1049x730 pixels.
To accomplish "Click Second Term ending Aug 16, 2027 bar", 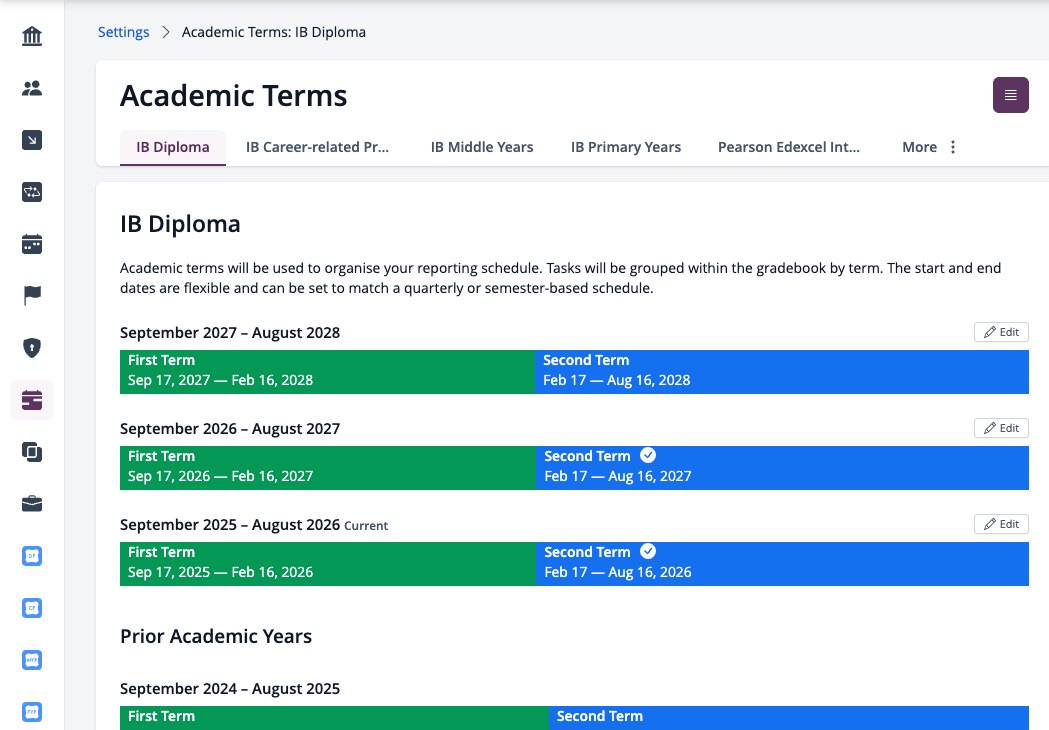I will [782, 468].
